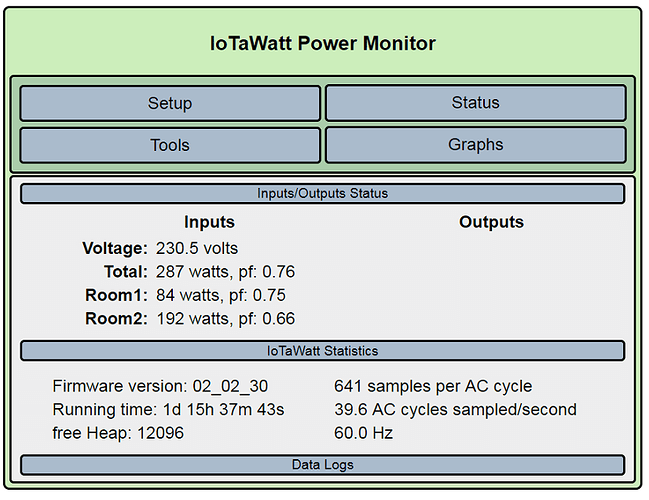The width and height of the screenshot is (649, 500).
Task: Click 39.6 AC cycles sampled/second
Action: pos(455,410)
